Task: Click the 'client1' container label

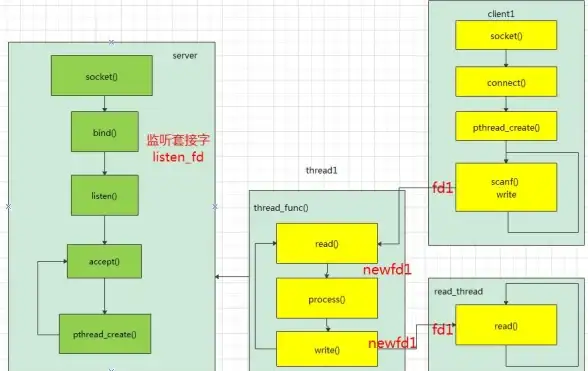Action: click(501, 14)
